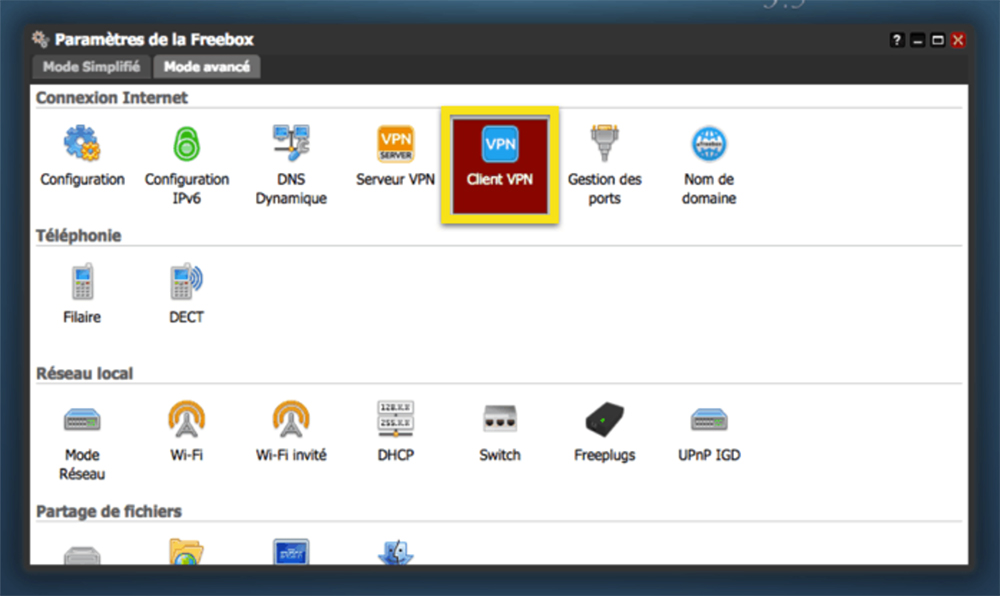Open the Switch settings icon
1000x596 pixels.
pos(500,419)
